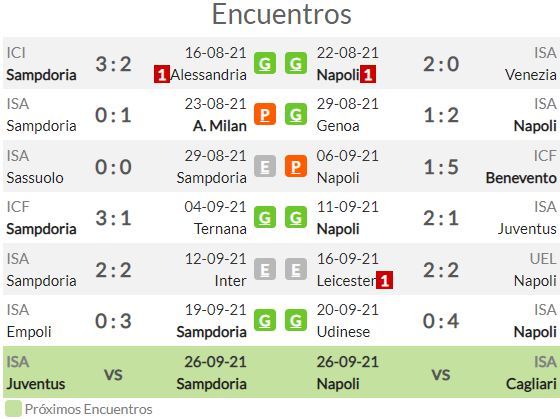
Task: Open the 2:2 Sampdoria vs Inter score
Action: click(x=114, y=270)
